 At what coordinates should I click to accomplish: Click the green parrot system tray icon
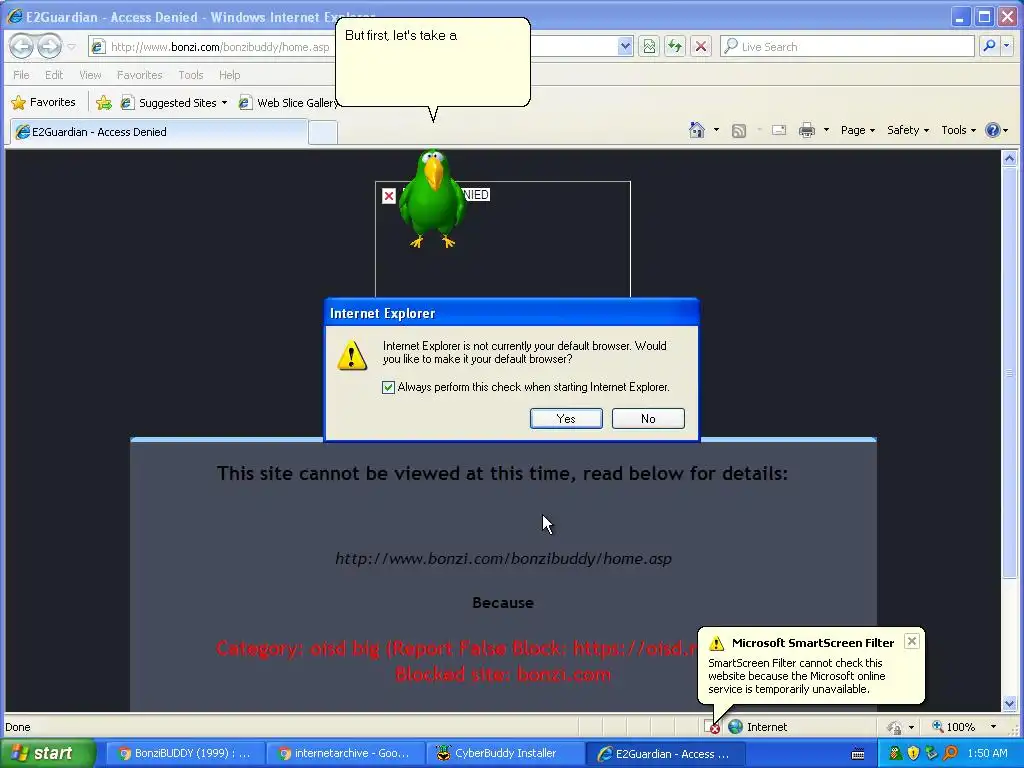pos(895,754)
